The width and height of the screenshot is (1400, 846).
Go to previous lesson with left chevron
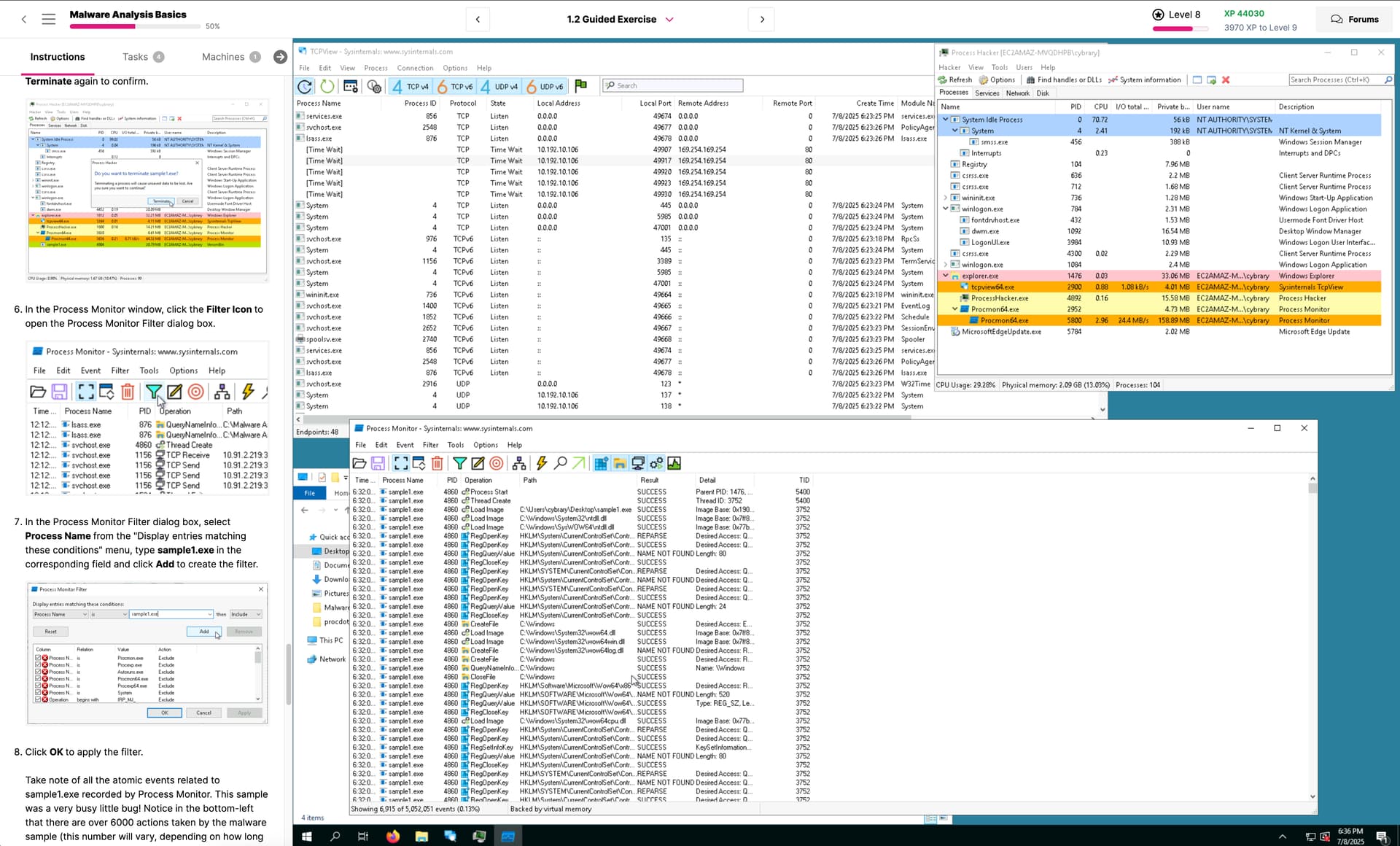478,19
